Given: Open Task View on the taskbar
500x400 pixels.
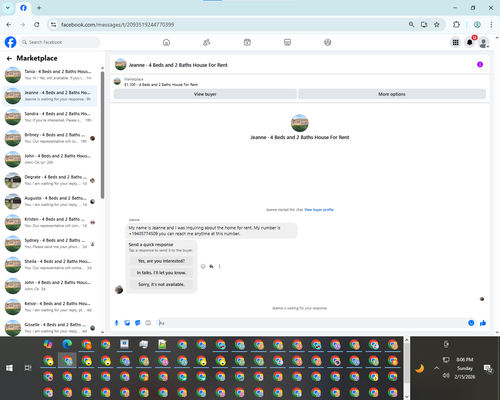Looking at the screenshot, I should tap(28, 368).
